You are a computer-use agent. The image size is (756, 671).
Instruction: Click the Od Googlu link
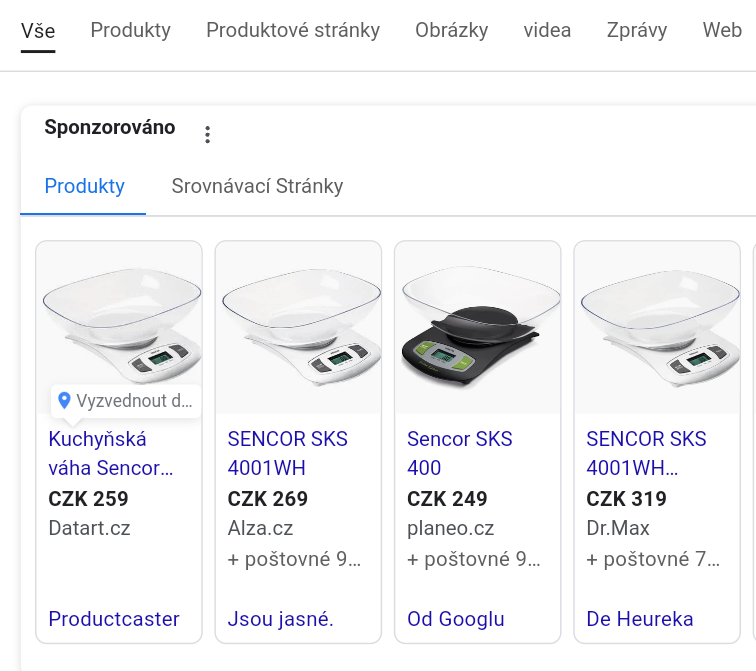tap(456, 619)
